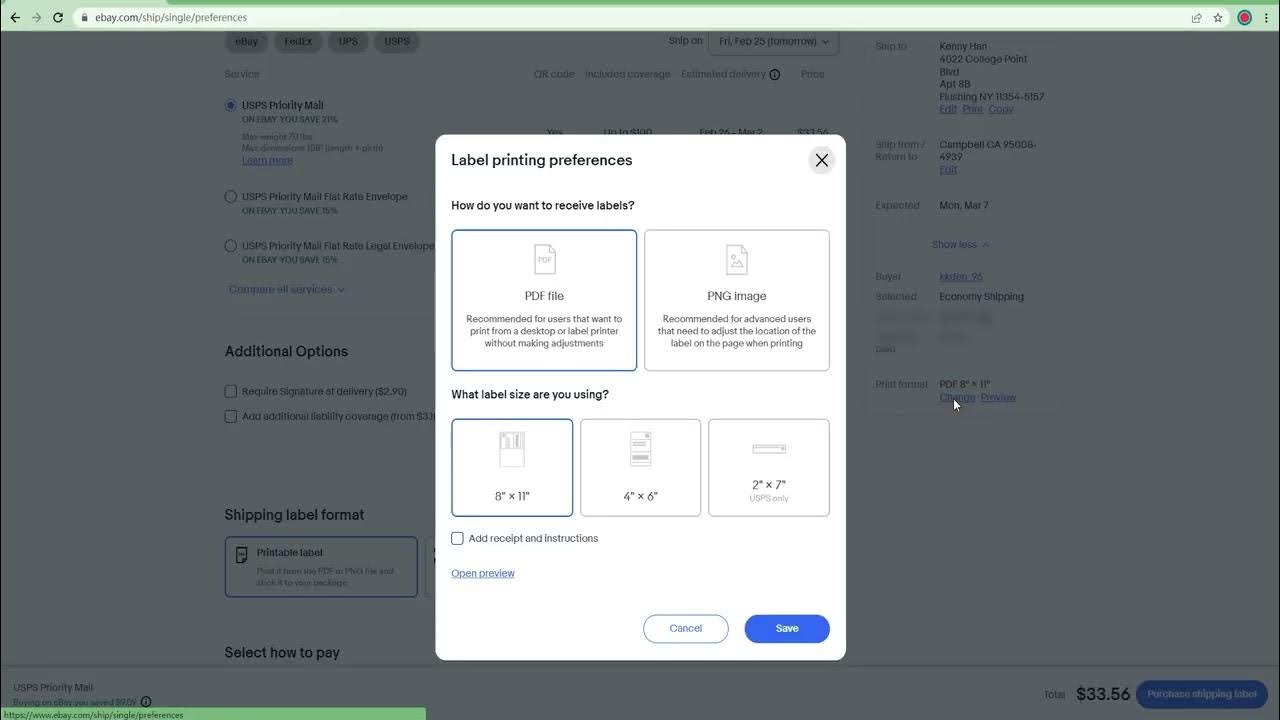Screen dimensions: 1280x720
Task: Select the Printable label format card
Action: (x=321, y=567)
